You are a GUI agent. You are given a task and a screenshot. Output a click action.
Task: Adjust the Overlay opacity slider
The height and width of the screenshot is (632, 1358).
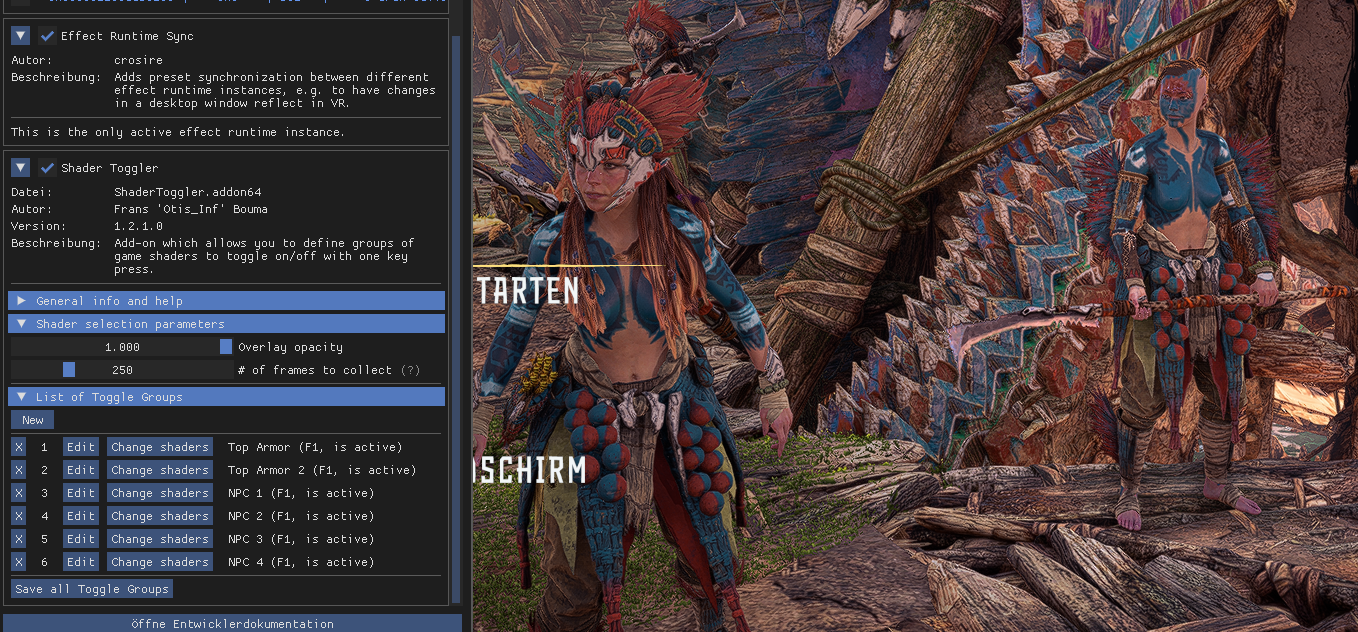click(x=122, y=347)
